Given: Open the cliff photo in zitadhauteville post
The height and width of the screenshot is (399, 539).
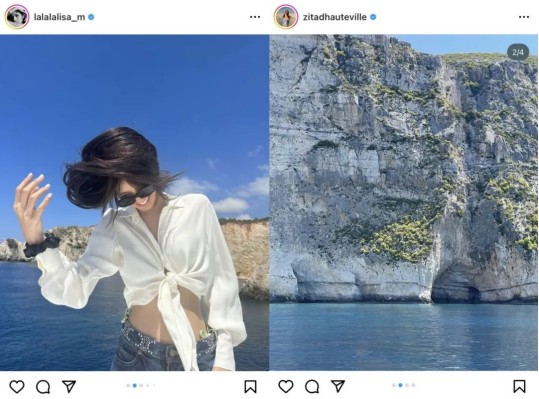Looking at the screenshot, I should (404, 202).
